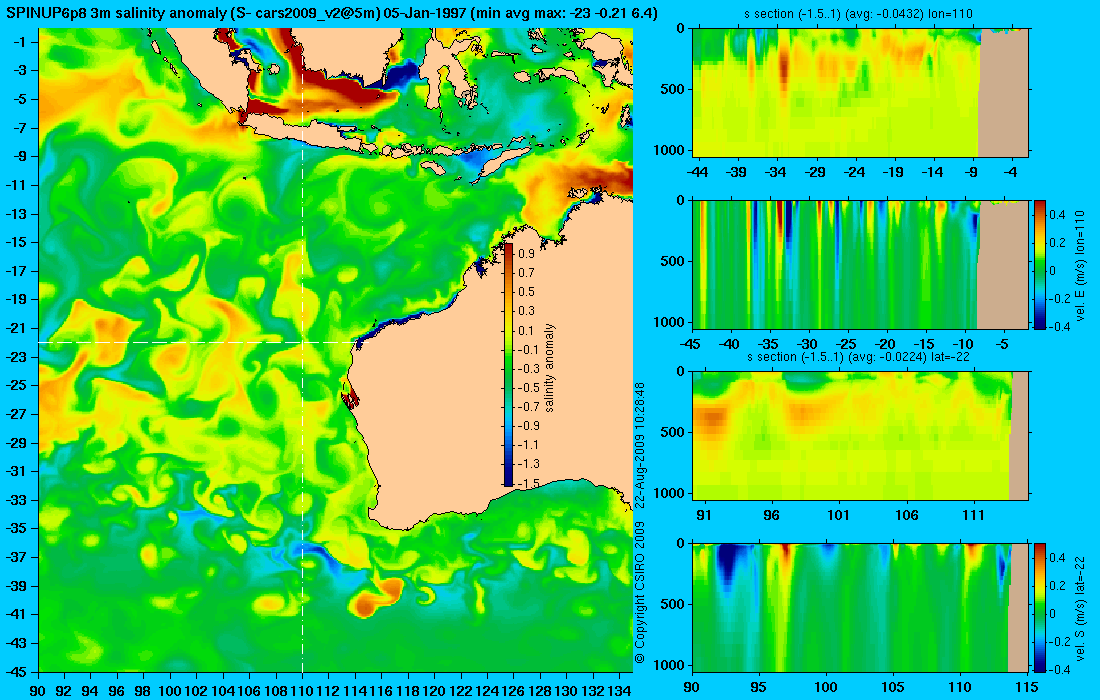This screenshot has width=1100, height=700.
Task: Click the "-44" tick under the top section plot
Action: [x=697, y=172]
